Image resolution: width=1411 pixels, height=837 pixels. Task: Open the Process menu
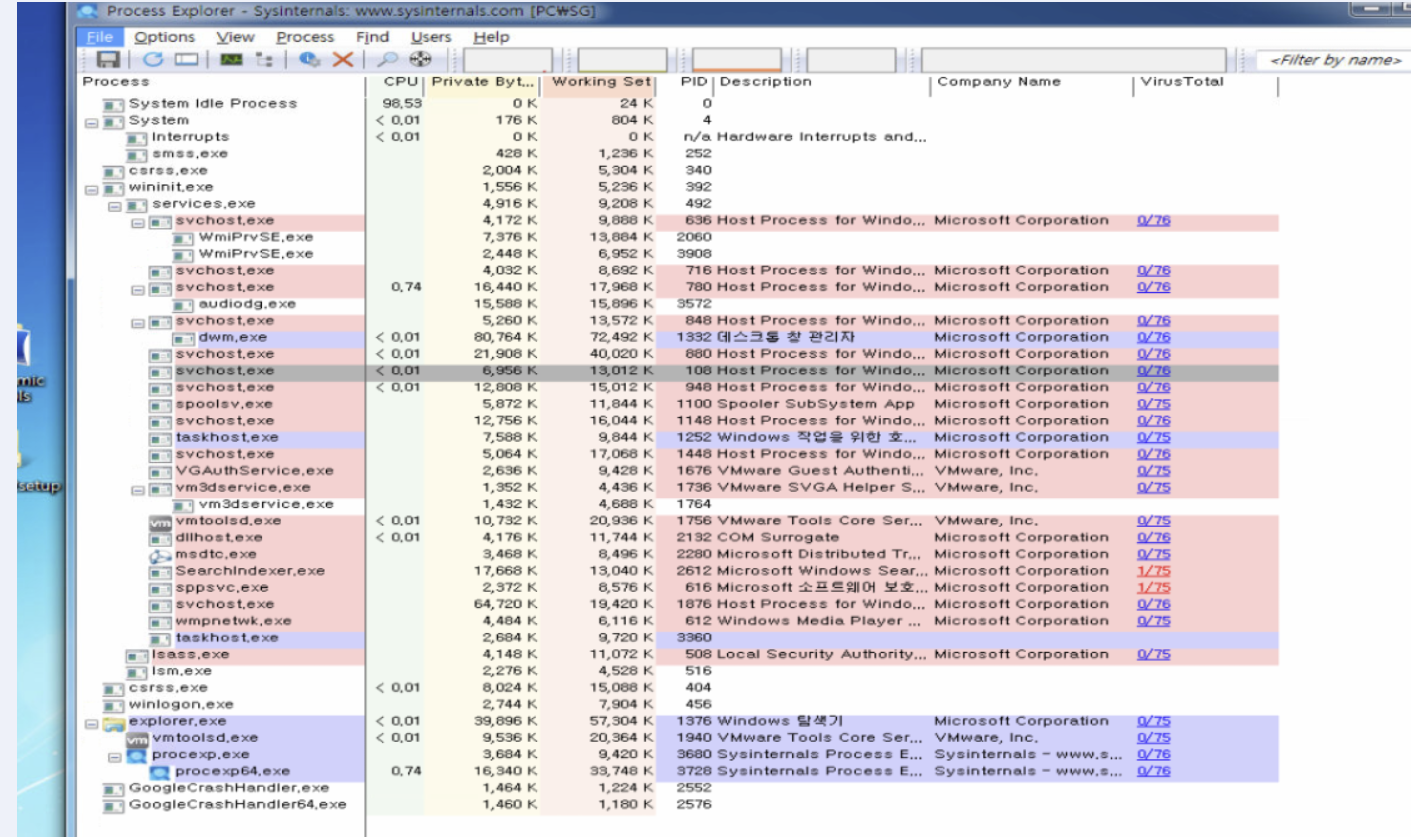(305, 37)
